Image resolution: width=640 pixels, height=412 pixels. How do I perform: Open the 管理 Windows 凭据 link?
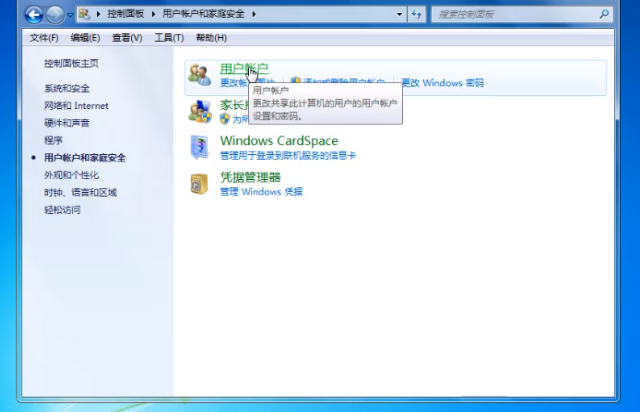click(x=261, y=191)
